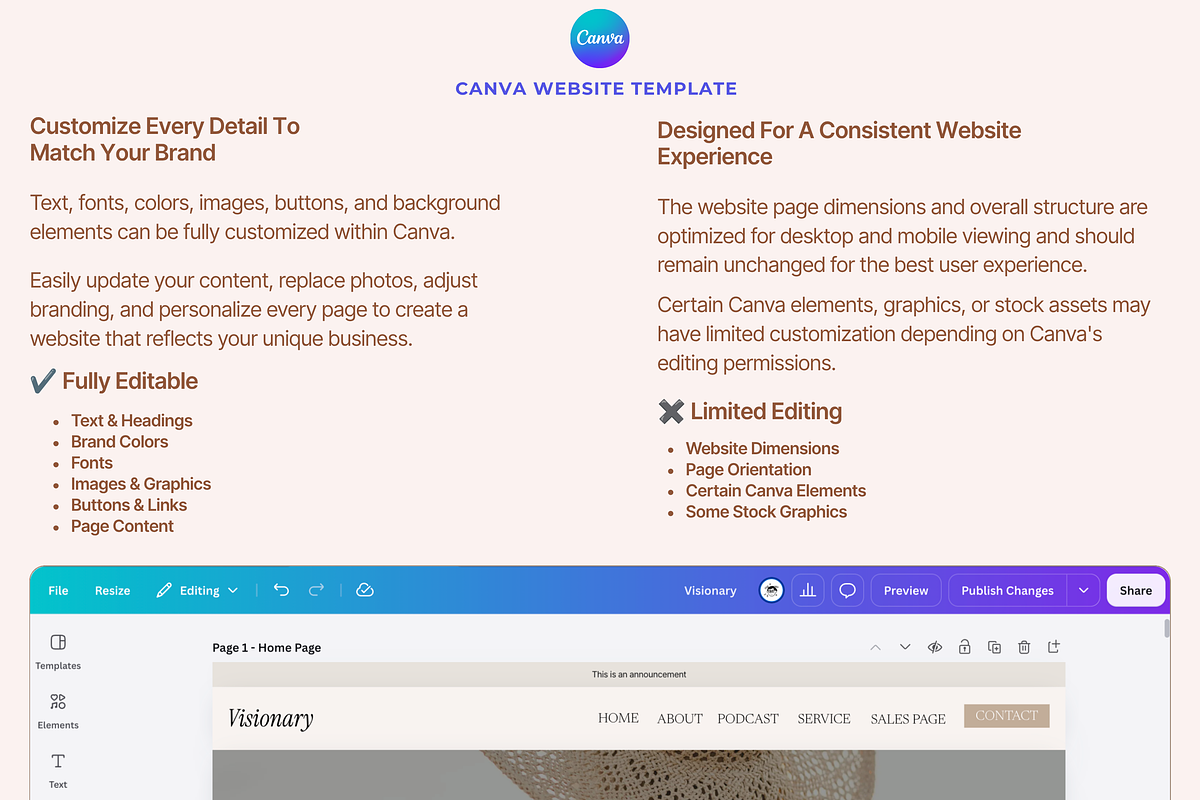This screenshot has height=800, width=1200.
Task: Click the 'Certain Canva Elements' bullet item
Action: click(776, 490)
